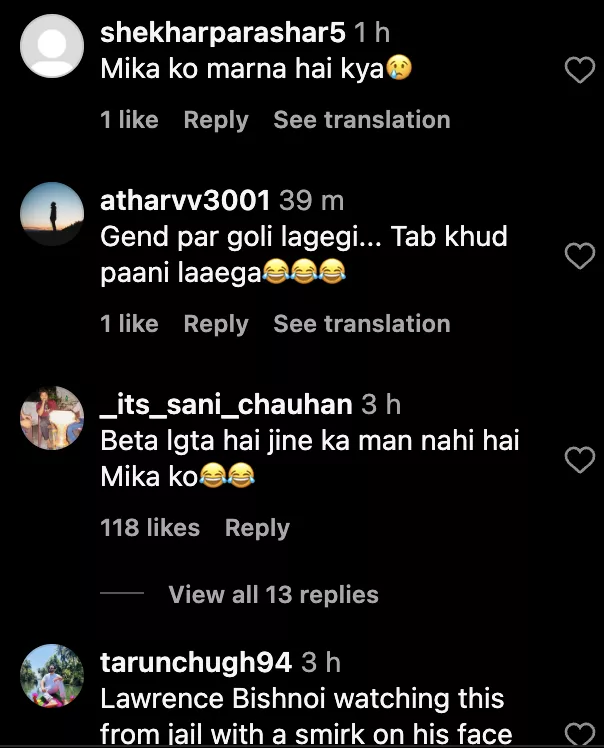View '1 like' on atharvv3001's comment
The width and height of the screenshot is (604, 748).
129,324
